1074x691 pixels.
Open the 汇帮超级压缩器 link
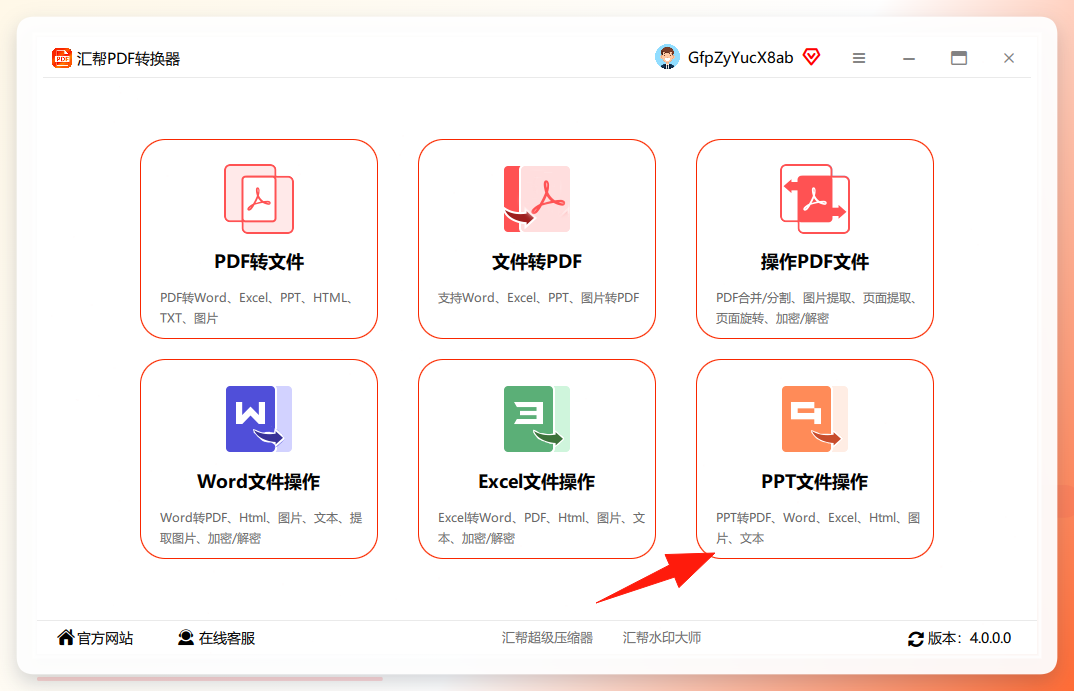pos(547,638)
